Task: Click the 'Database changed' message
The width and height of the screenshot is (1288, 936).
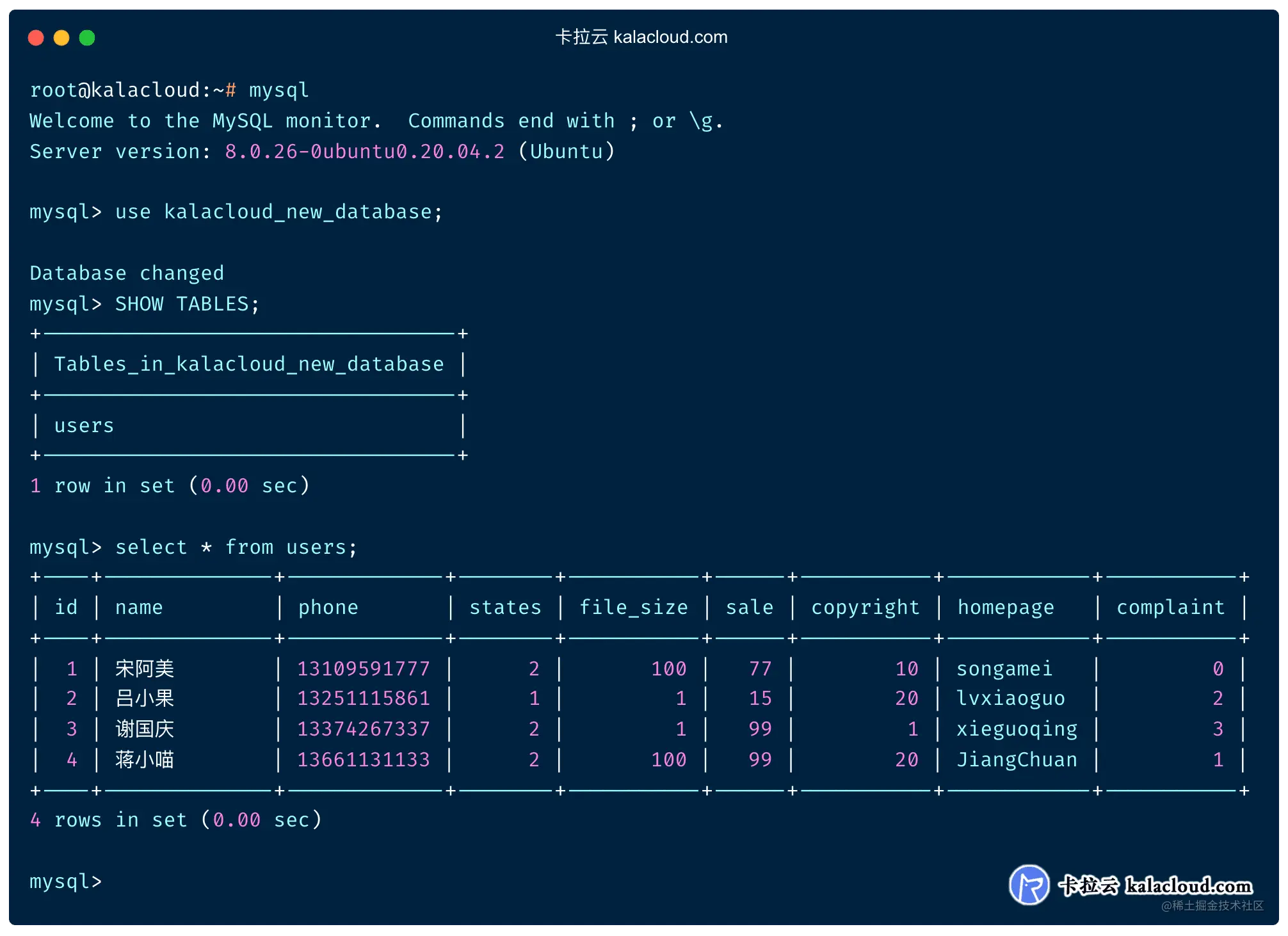Action: tap(127, 273)
